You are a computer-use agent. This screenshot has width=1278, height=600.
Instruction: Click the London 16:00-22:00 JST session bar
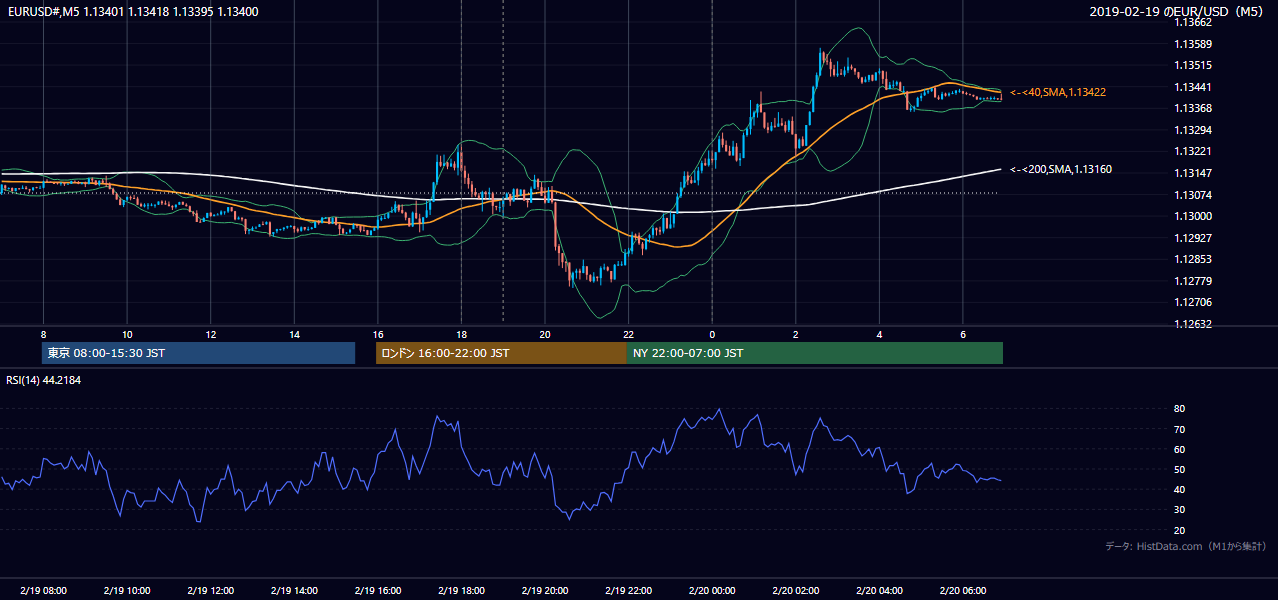(x=501, y=353)
